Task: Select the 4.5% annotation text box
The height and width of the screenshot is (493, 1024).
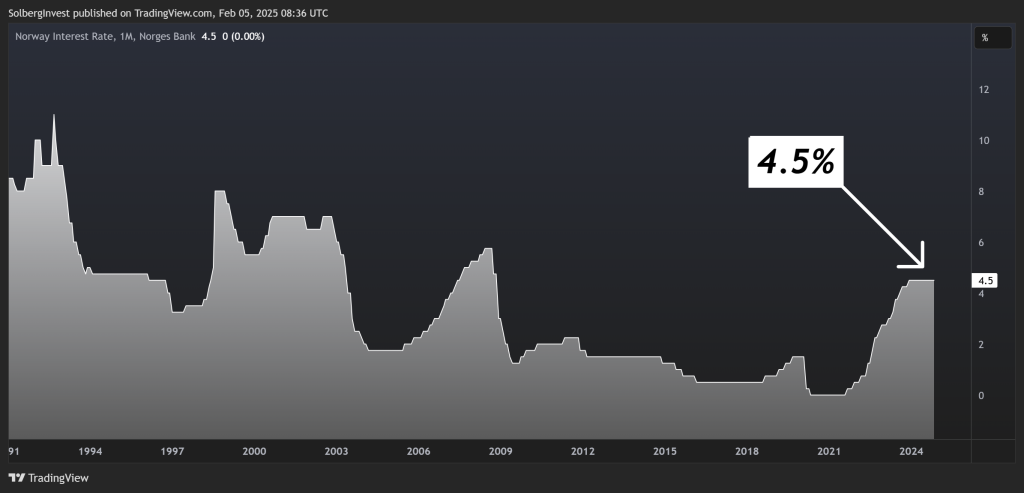Action: [795, 161]
